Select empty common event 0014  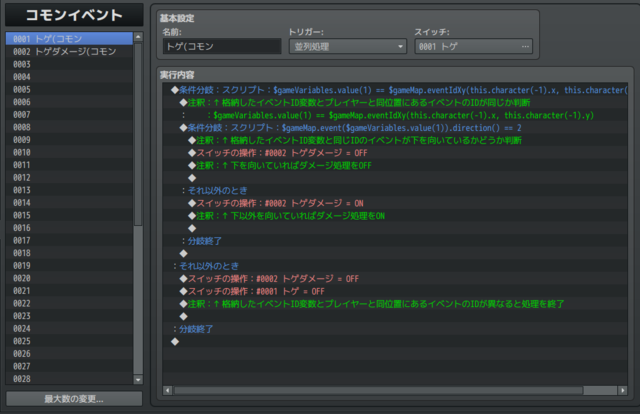[69, 203]
